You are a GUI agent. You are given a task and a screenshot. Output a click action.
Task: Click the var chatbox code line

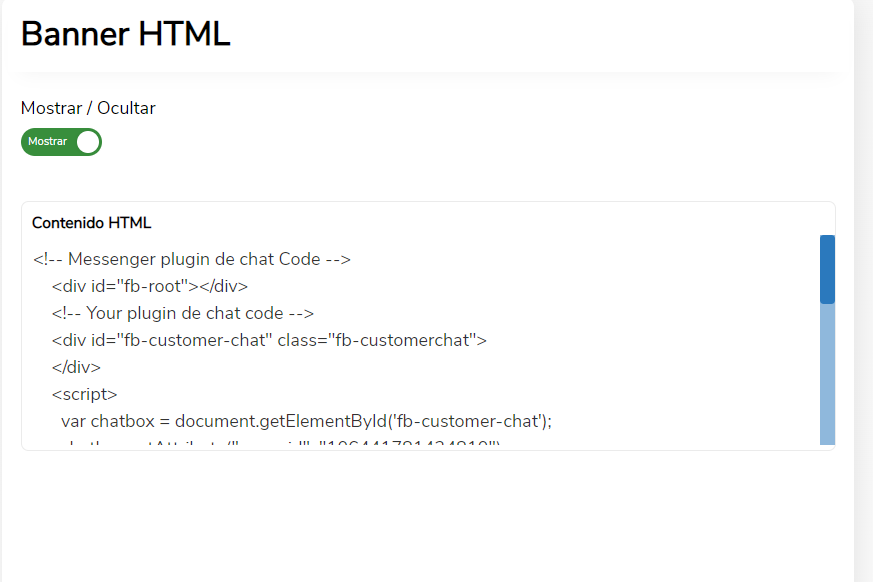(x=306, y=422)
